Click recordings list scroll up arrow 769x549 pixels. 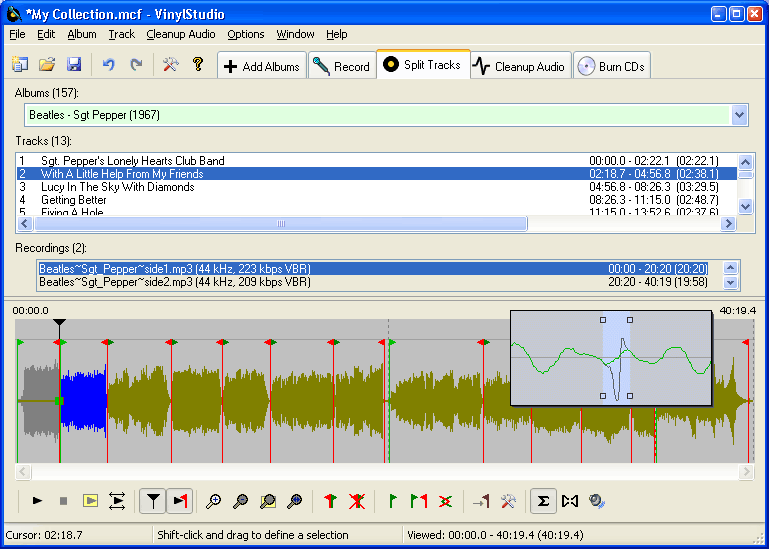pyautogui.click(x=730, y=268)
